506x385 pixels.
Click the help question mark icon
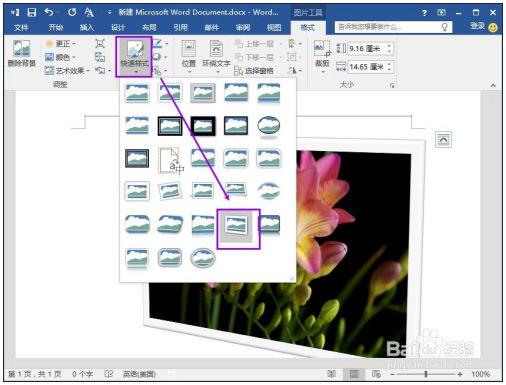point(424,13)
